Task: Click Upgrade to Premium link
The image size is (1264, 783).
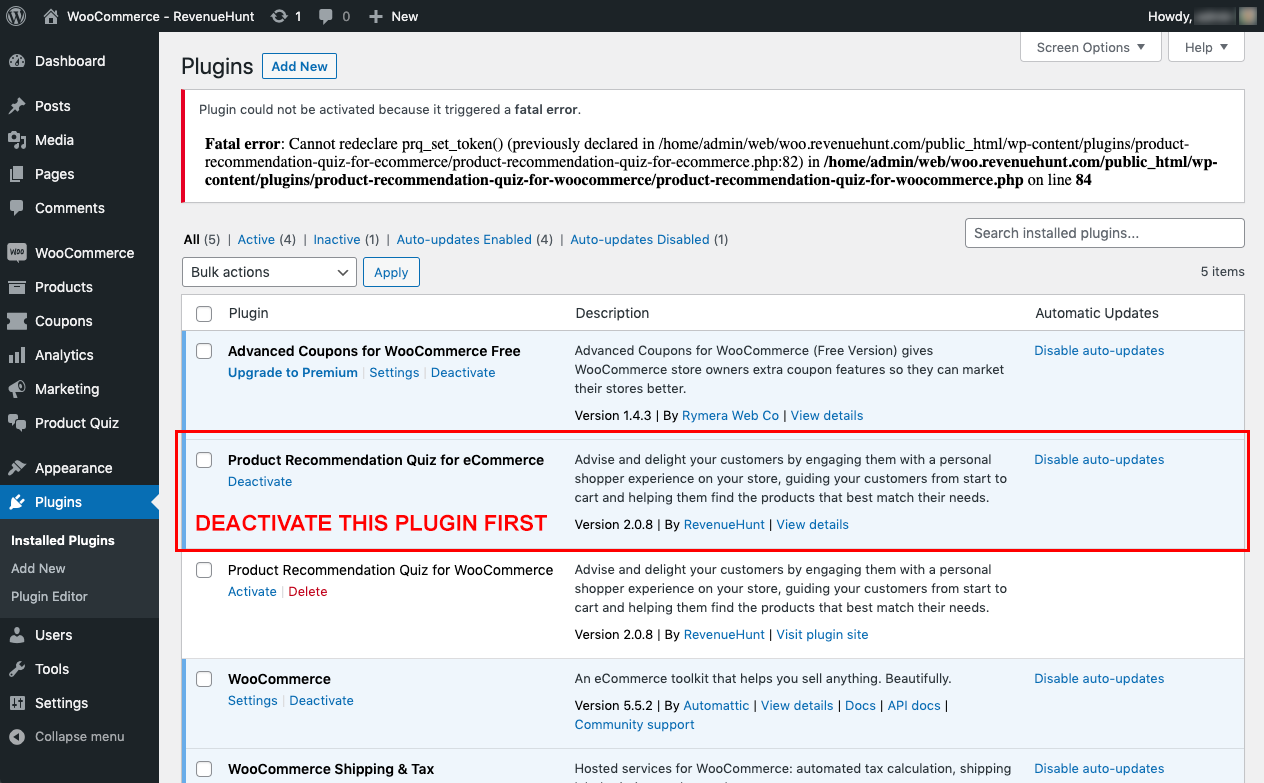Action: point(293,373)
